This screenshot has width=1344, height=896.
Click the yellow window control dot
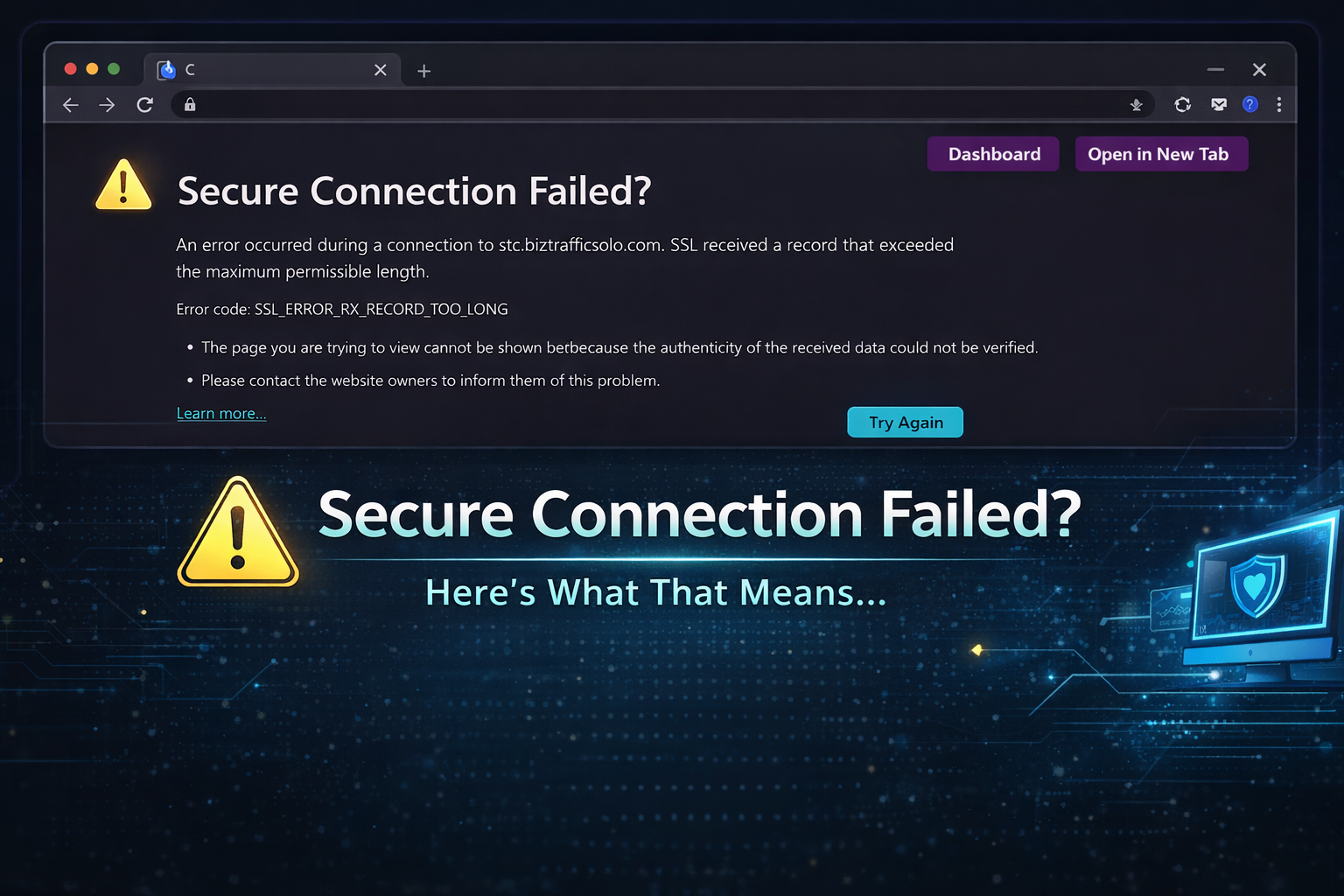pos(92,69)
